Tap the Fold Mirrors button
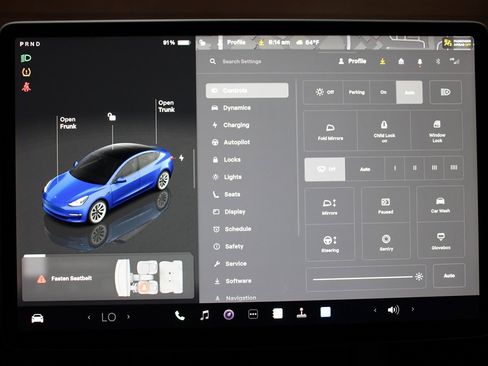488x366 pixels. [330, 131]
